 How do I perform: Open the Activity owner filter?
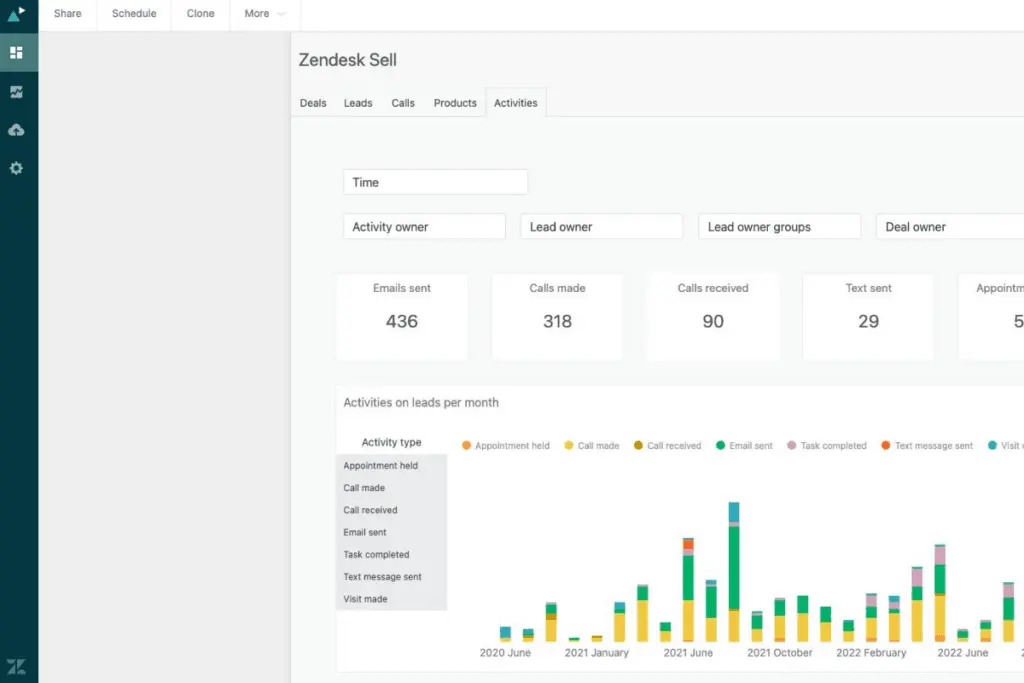pyautogui.click(x=424, y=227)
